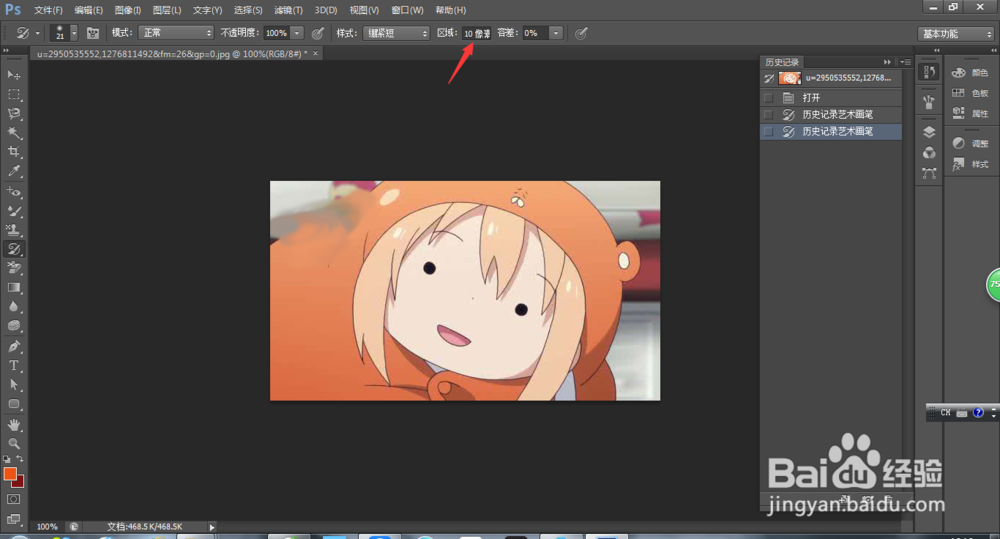The width and height of the screenshot is (1000, 539).
Task: Change the screen mode
Action: (13, 519)
